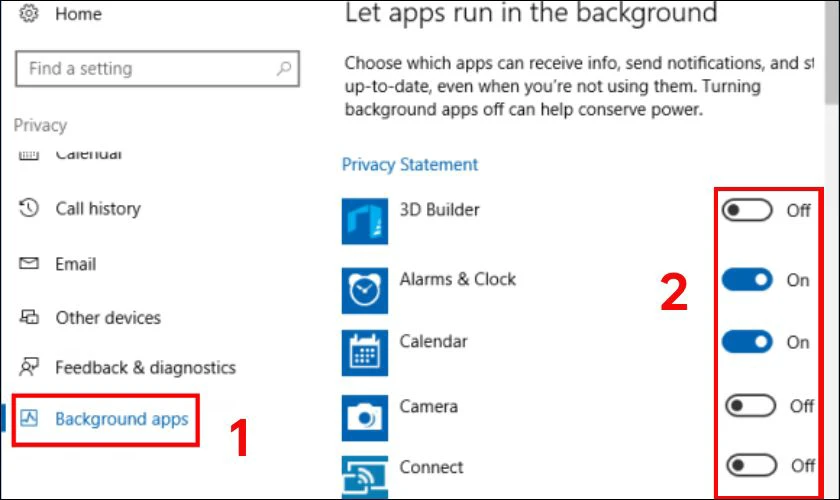Image resolution: width=840 pixels, height=500 pixels.
Task: Click the search magnifier icon
Action: [x=284, y=68]
